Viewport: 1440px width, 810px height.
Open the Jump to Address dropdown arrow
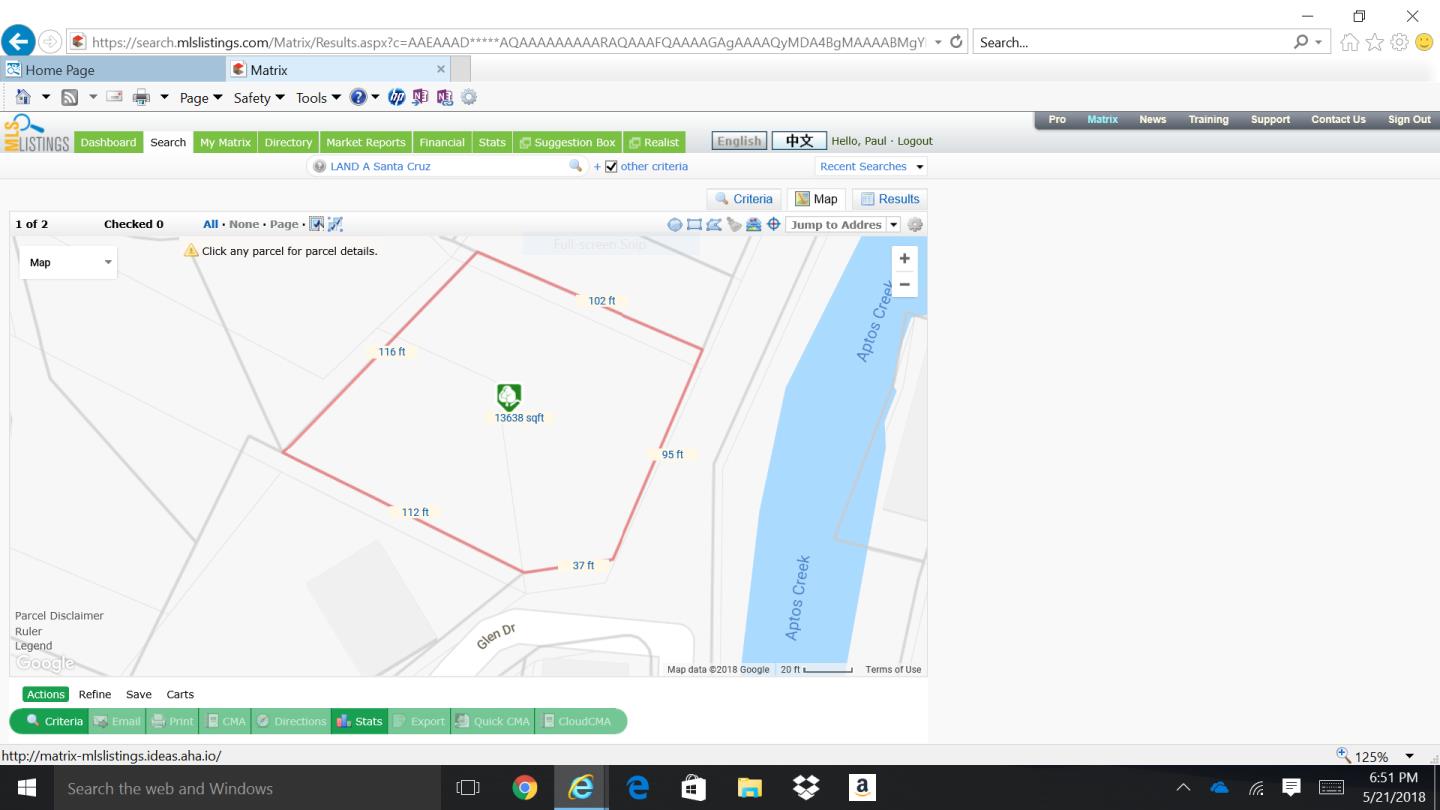[x=894, y=225]
